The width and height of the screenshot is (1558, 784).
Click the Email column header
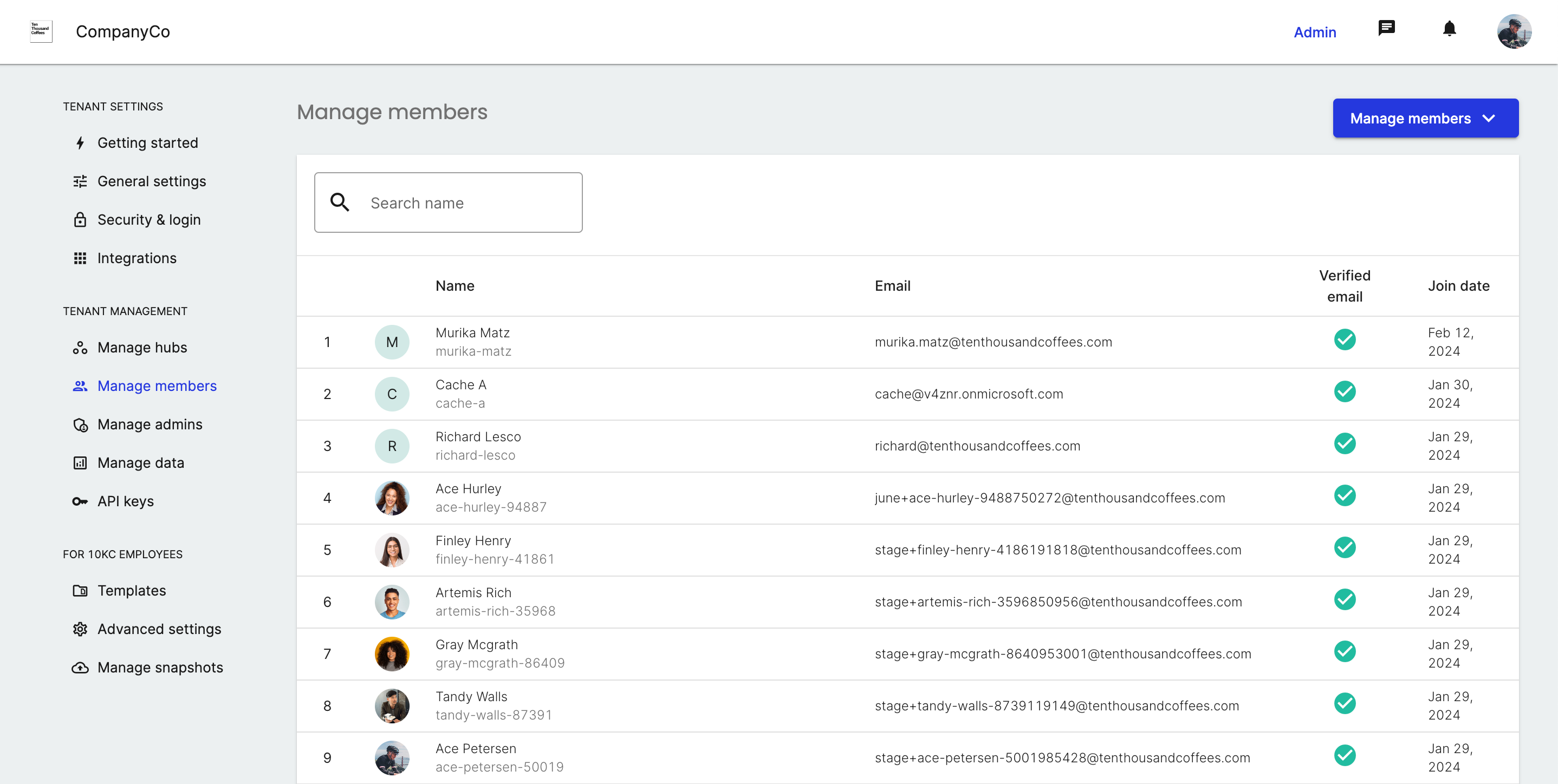tap(892, 286)
